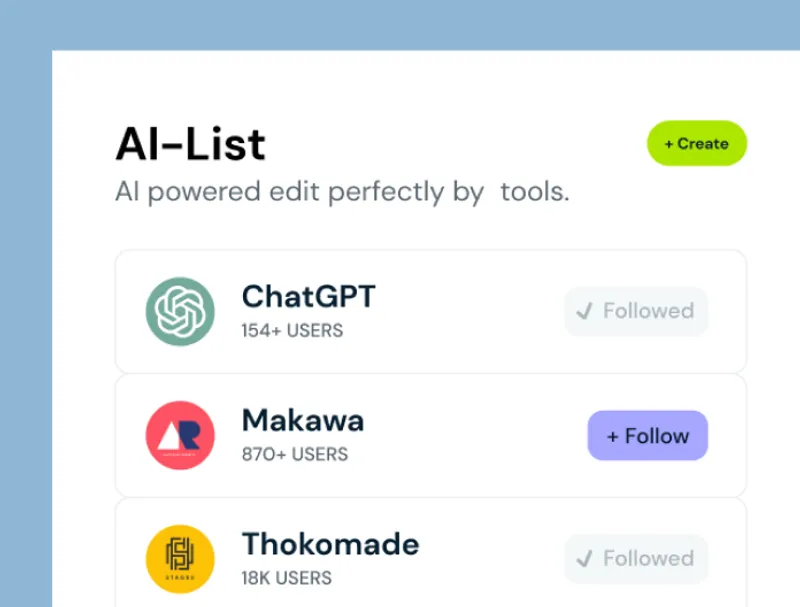Follow Makawa by clicking its Follow button
This screenshot has width=800, height=607.
648,435
